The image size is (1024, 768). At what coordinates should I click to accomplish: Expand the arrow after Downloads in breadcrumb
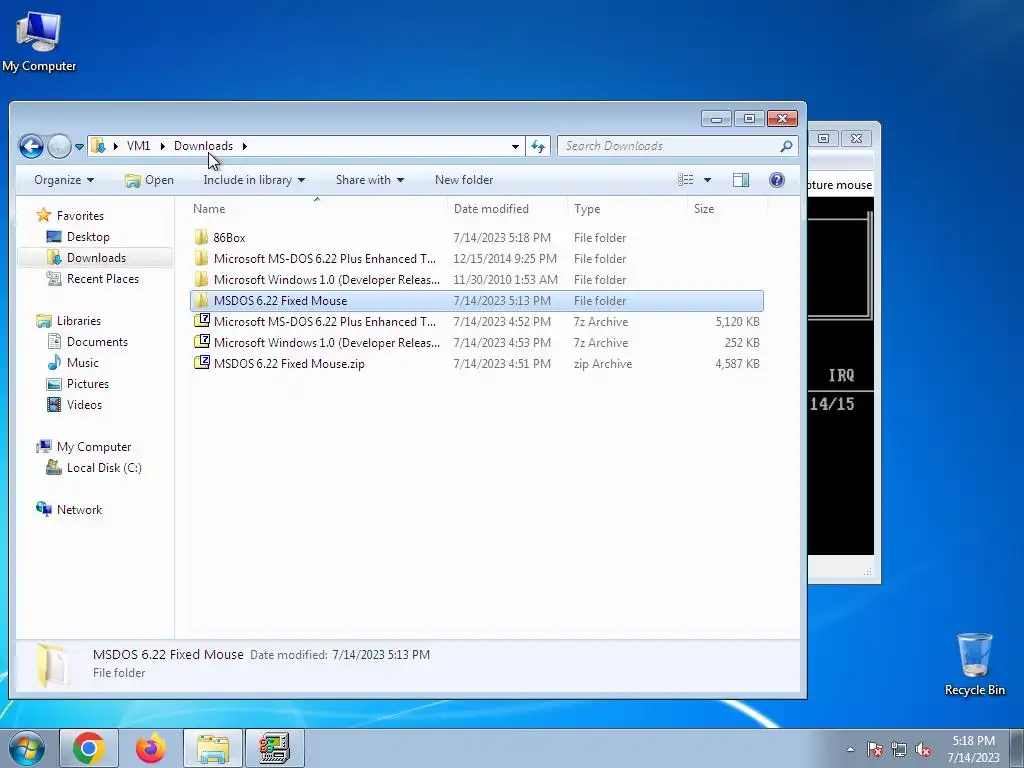tap(244, 146)
